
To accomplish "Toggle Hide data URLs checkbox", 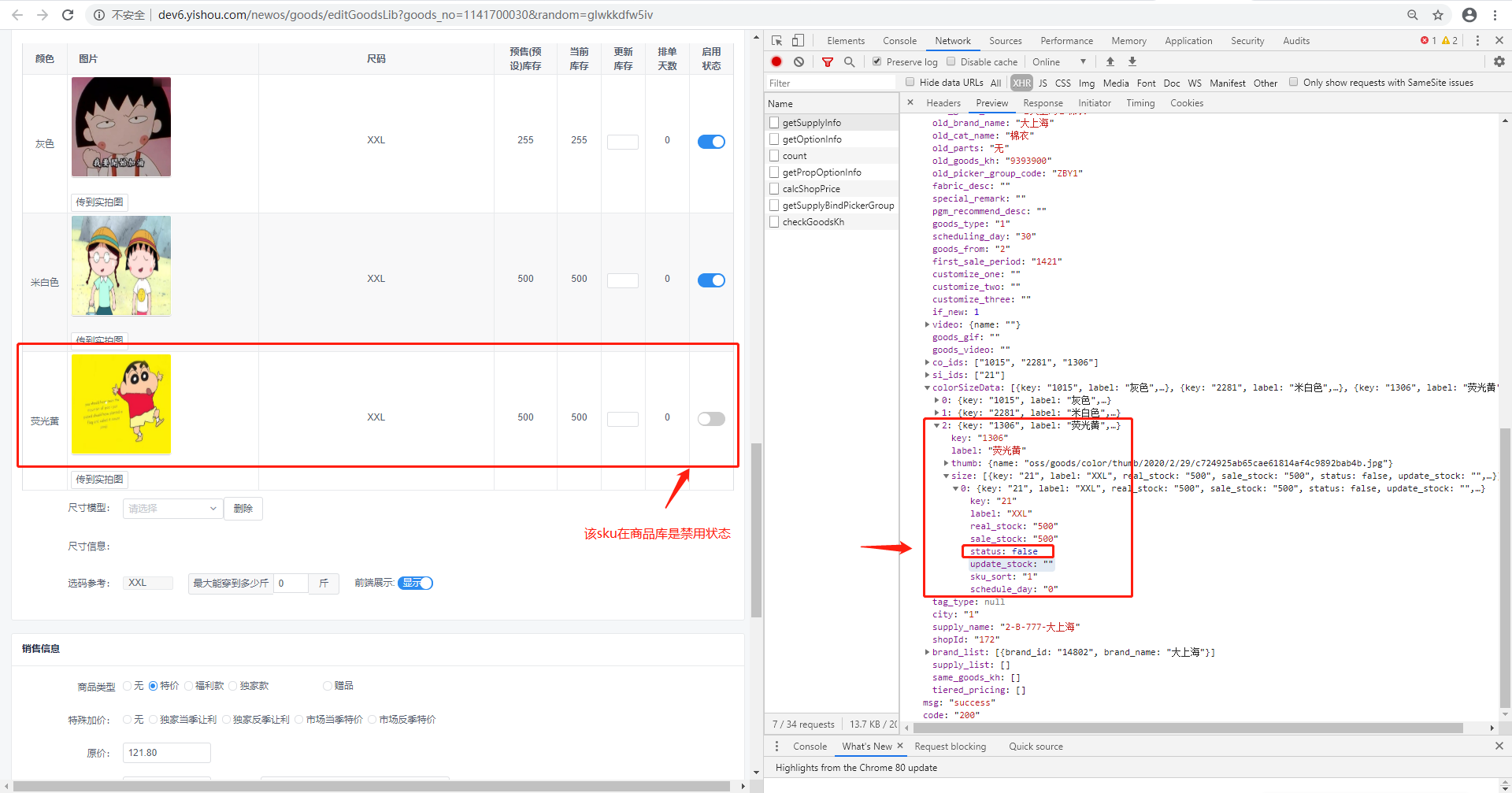I will [x=910, y=82].
